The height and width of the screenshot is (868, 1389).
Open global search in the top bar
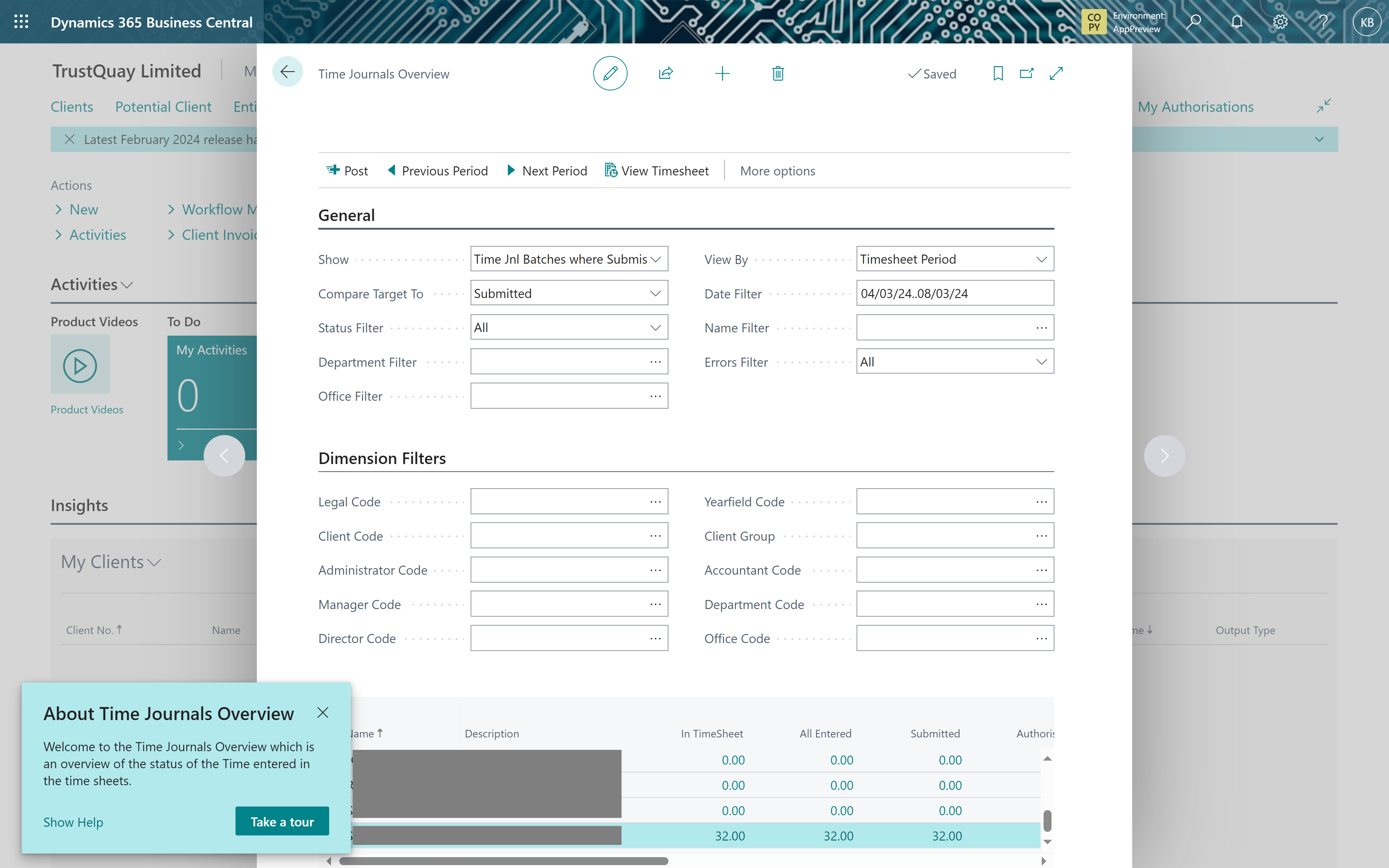point(1193,21)
